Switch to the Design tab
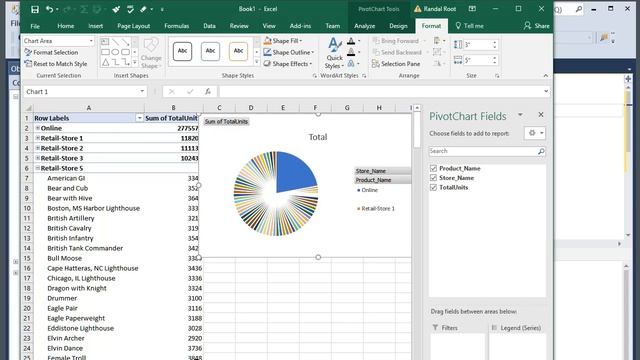 (398, 26)
